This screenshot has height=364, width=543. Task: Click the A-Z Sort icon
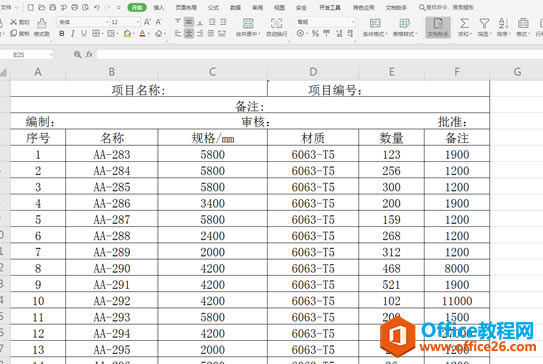coord(503,24)
